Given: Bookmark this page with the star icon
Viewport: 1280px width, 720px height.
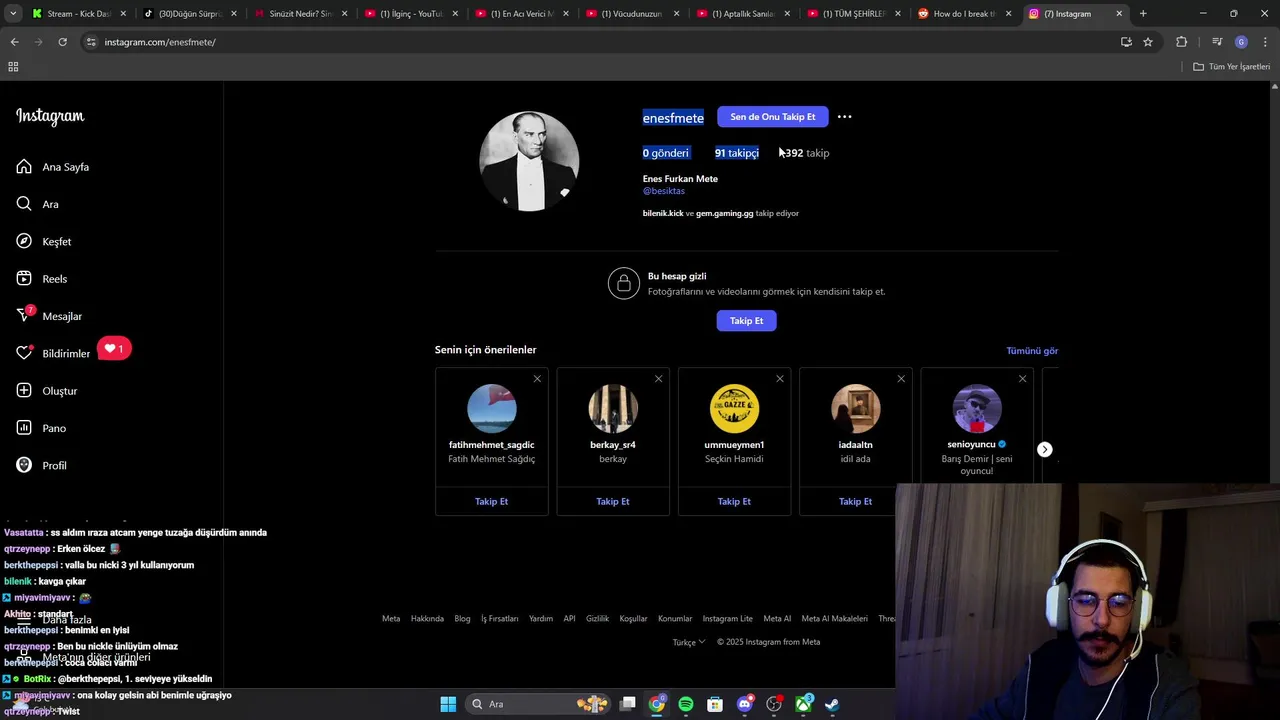Looking at the screenshot, I should coord(1148,42).
